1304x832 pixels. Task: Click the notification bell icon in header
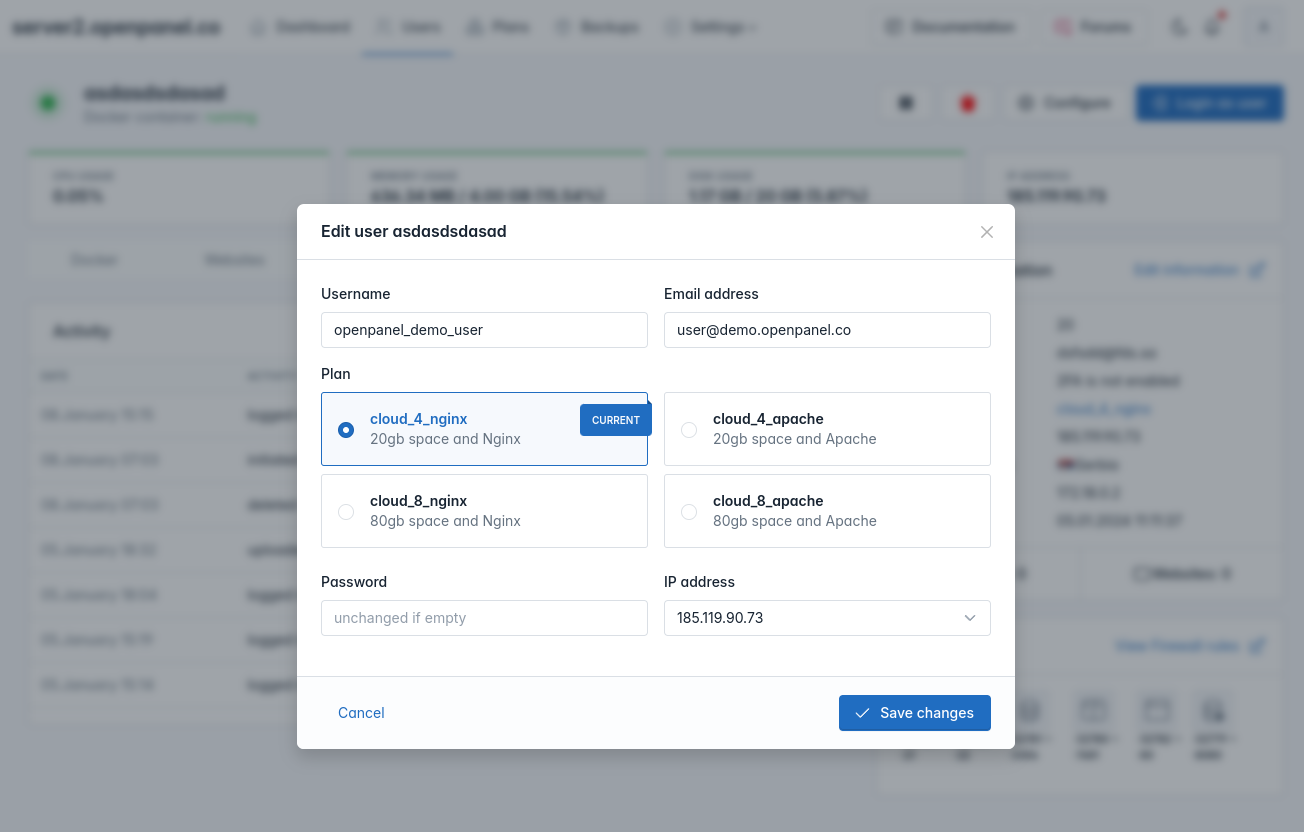(x=1213, y=27)
